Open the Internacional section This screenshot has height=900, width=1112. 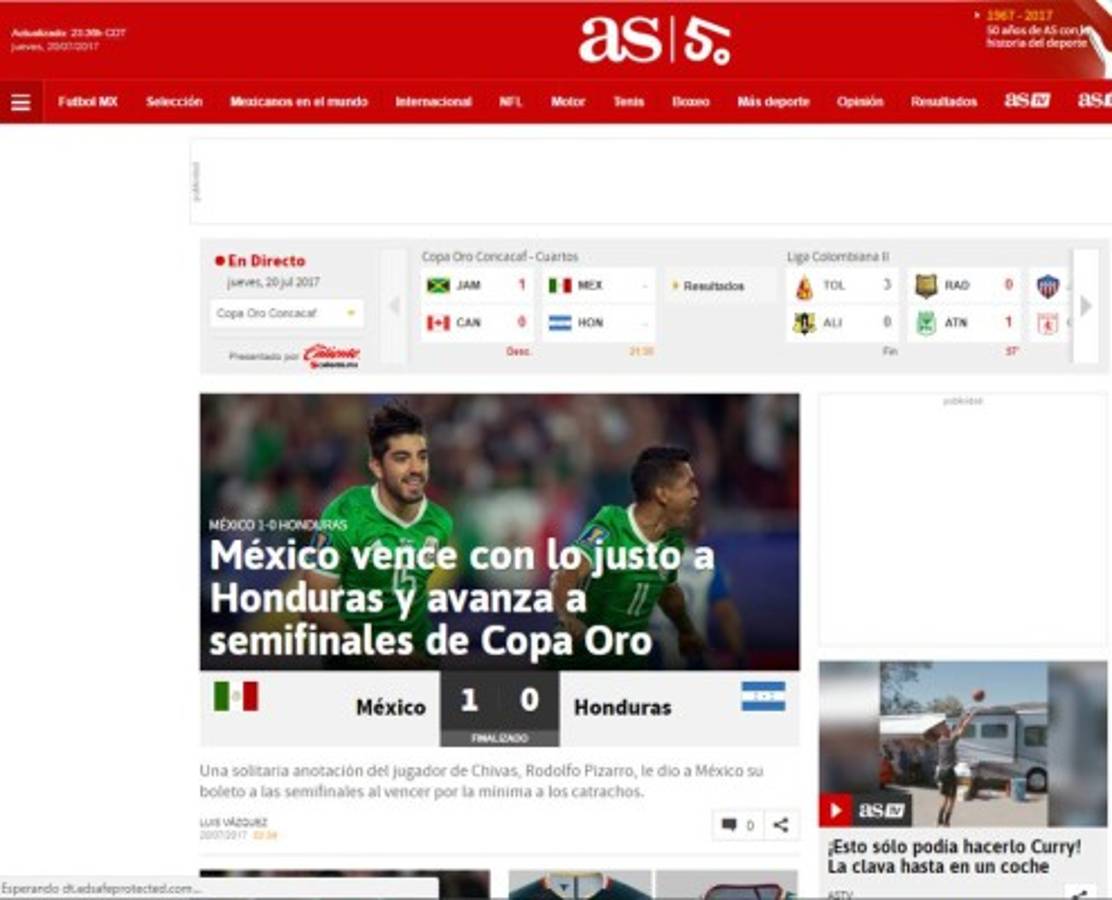tap(434, 101)
